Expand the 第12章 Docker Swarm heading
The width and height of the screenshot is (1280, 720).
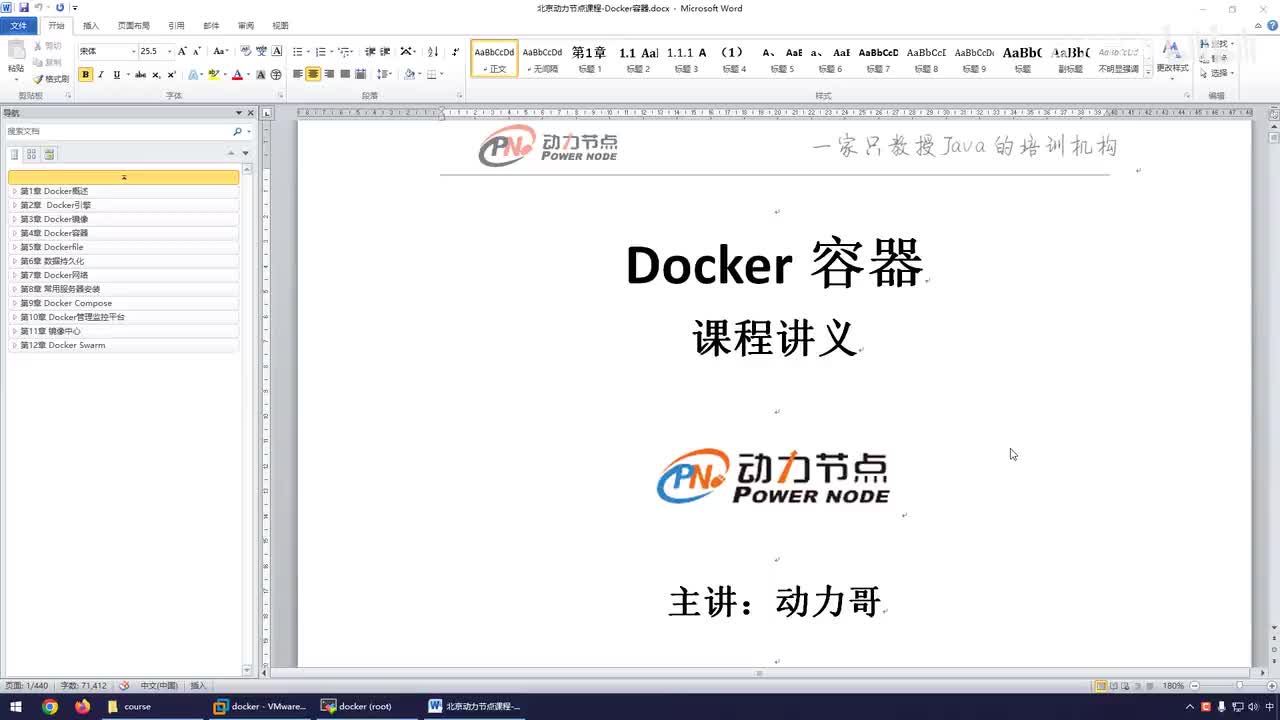pos(14,345)
